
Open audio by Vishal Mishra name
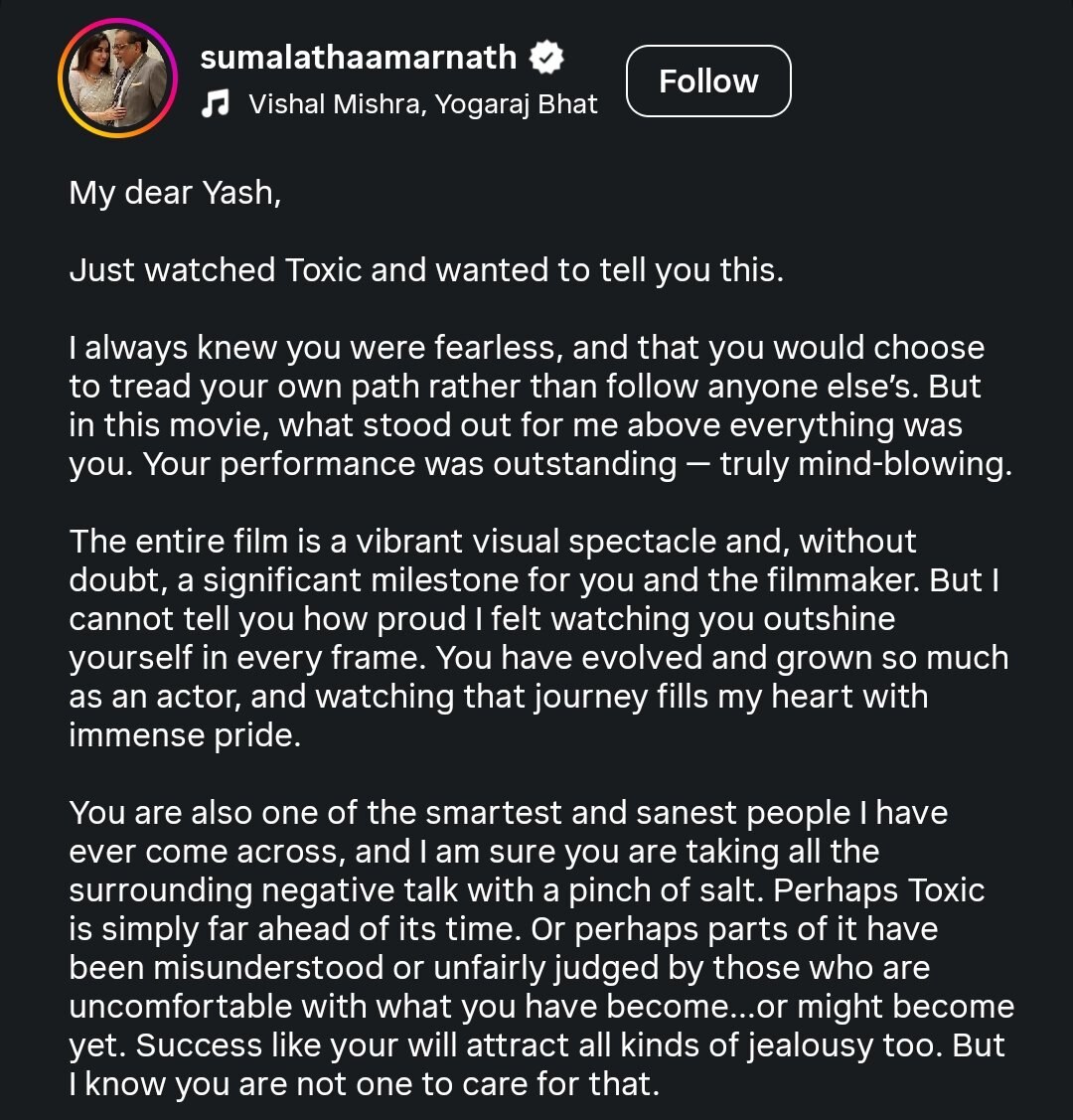click(334, 104)
